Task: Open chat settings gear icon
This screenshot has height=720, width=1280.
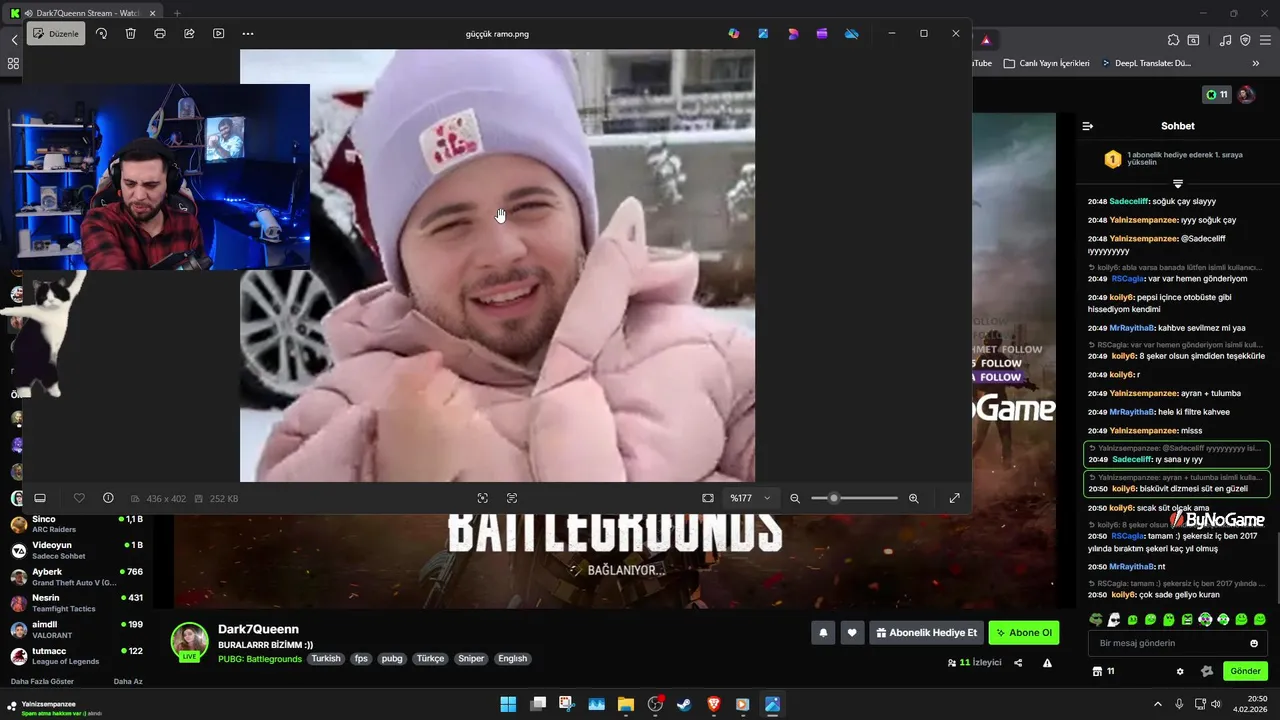Action: [1180, 671]
